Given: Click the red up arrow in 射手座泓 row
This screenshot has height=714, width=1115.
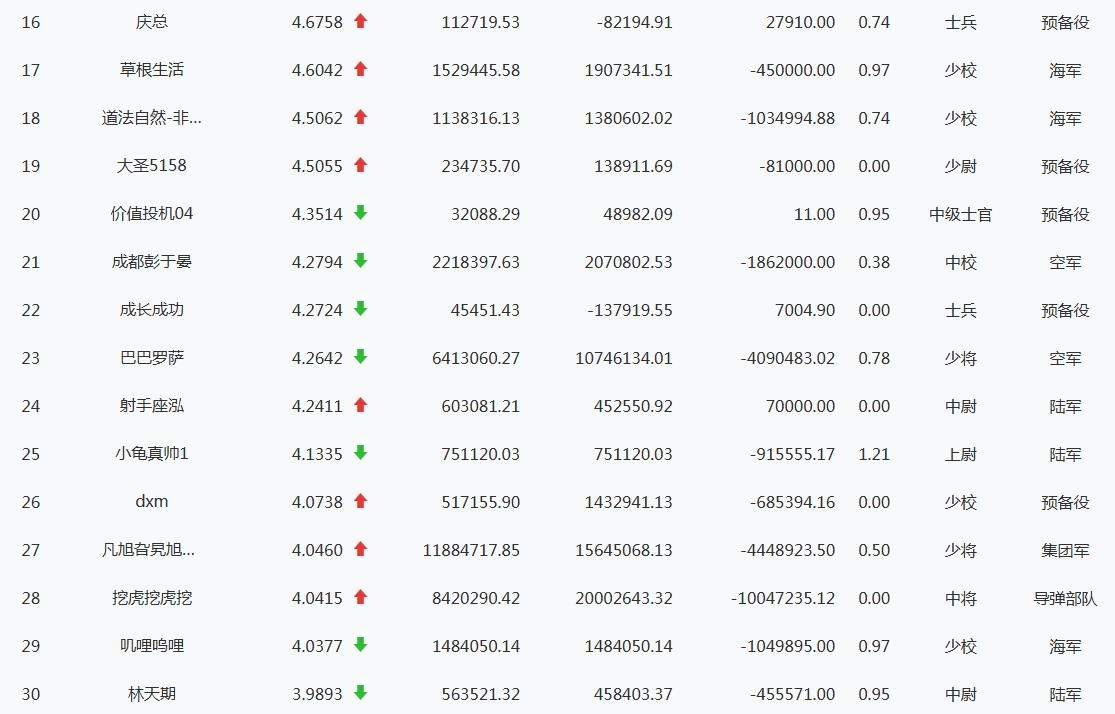Looking at the screenshot, I should point(361,405).
